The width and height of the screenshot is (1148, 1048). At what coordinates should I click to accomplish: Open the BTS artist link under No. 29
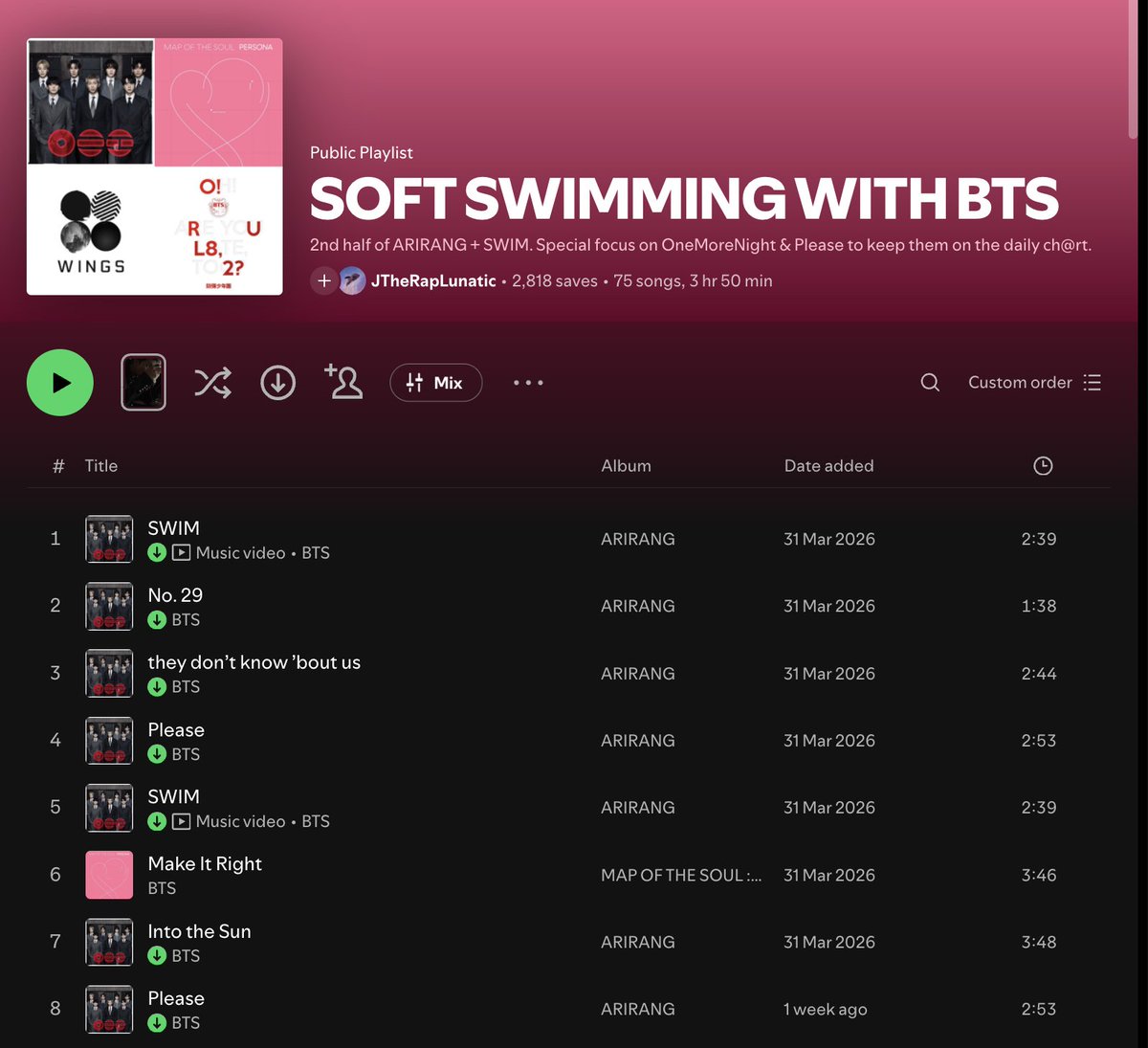pyautogui.click(x=186, y=620)
